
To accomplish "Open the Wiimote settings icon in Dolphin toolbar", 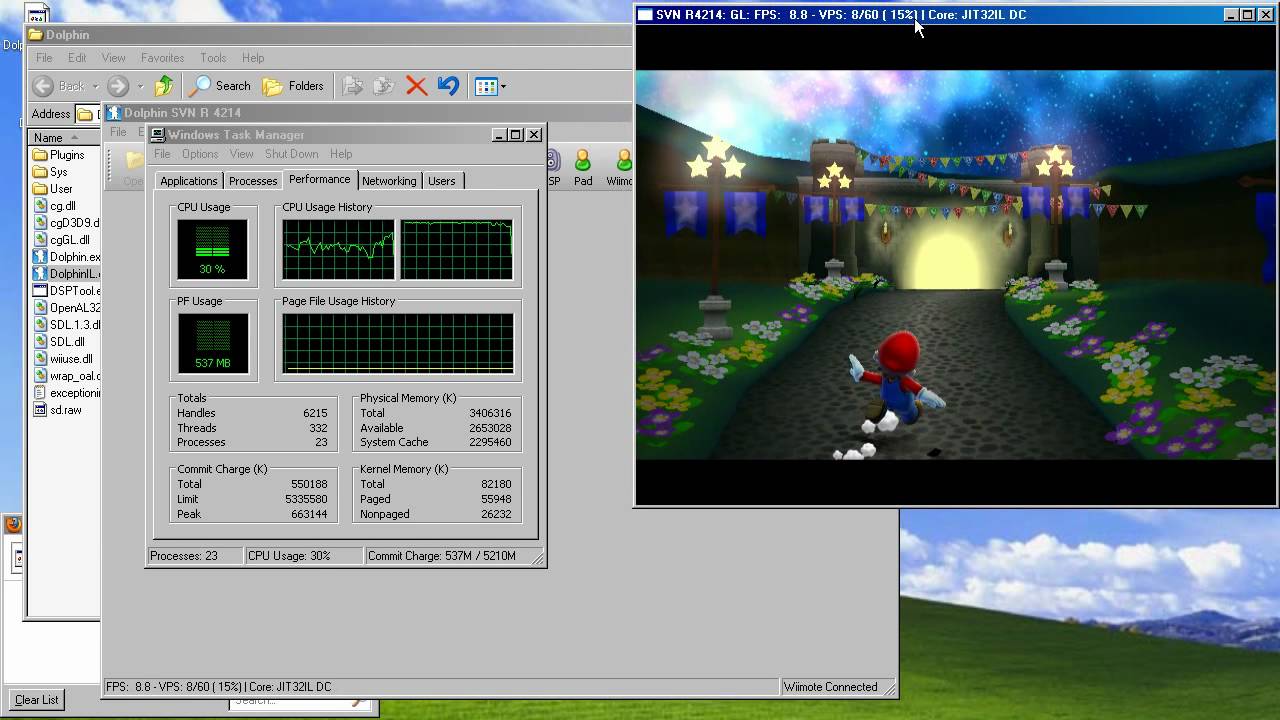I will click(x=620, y=168).
